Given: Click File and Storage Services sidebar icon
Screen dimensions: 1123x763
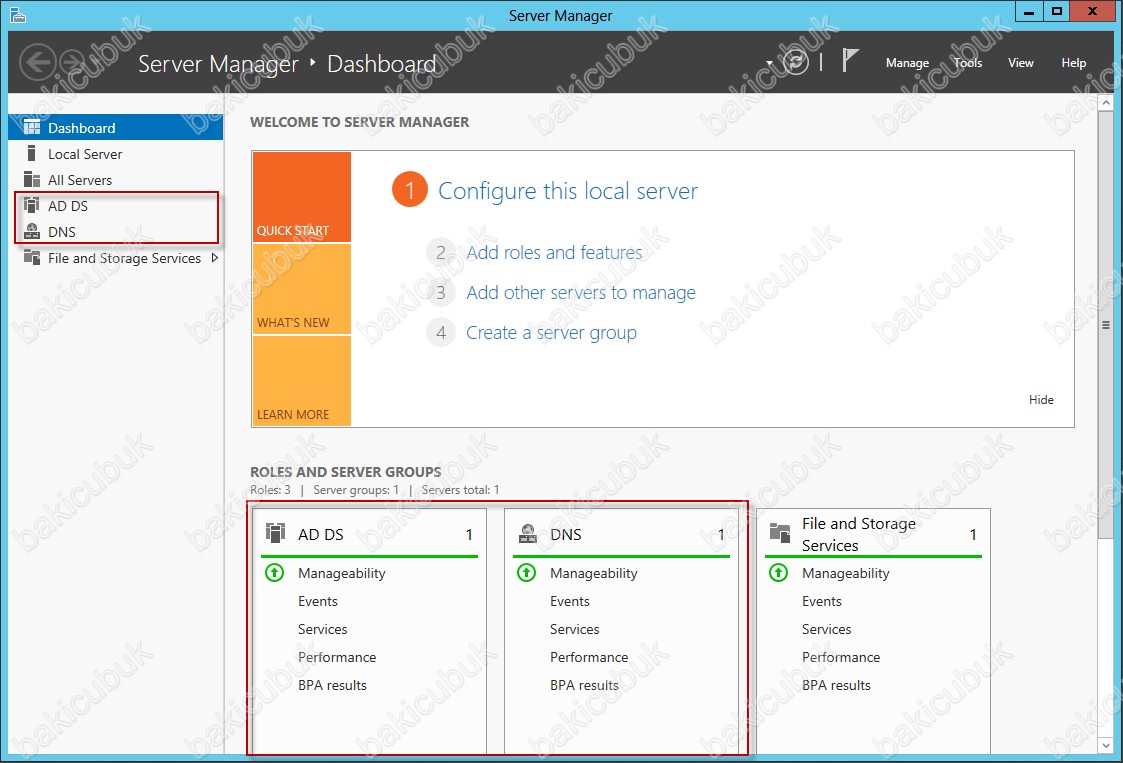Looking at the screenshot, I should 32,257.
